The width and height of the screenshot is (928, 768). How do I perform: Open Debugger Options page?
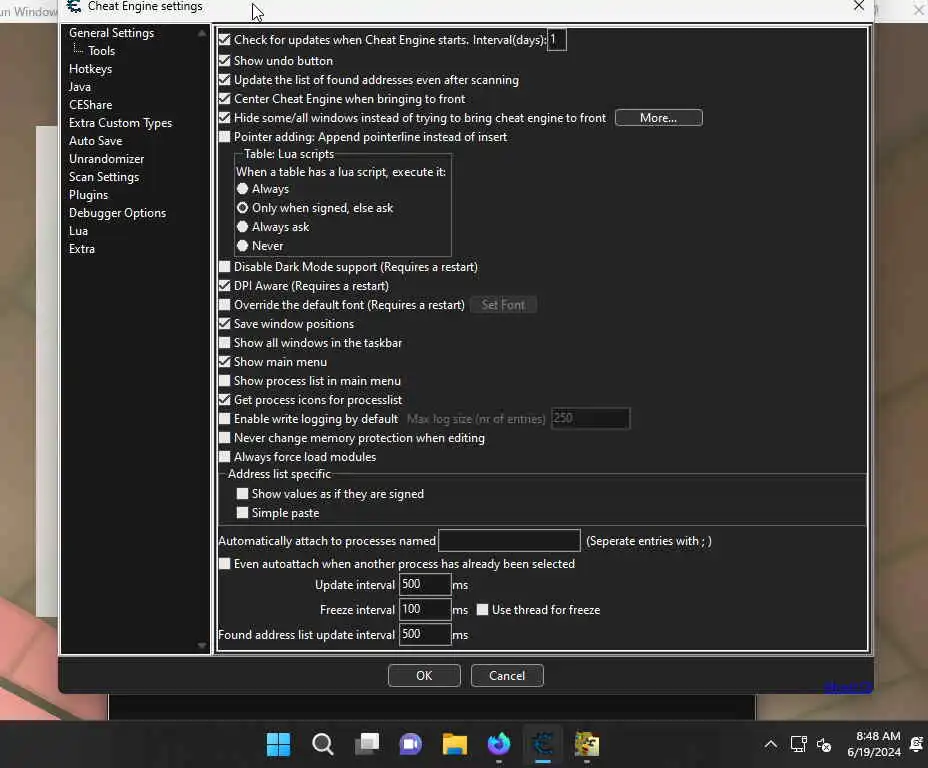[x=117, y=213]
